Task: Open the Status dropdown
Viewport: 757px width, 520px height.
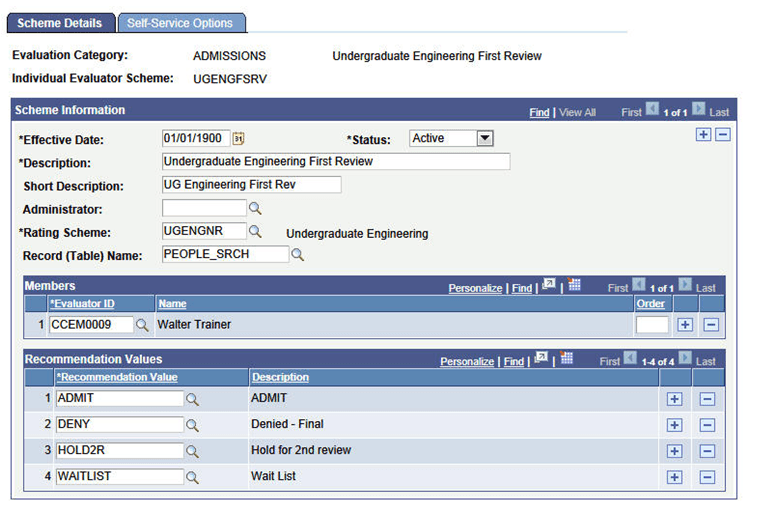Action: pyautogui.click(x=485, y=139)
